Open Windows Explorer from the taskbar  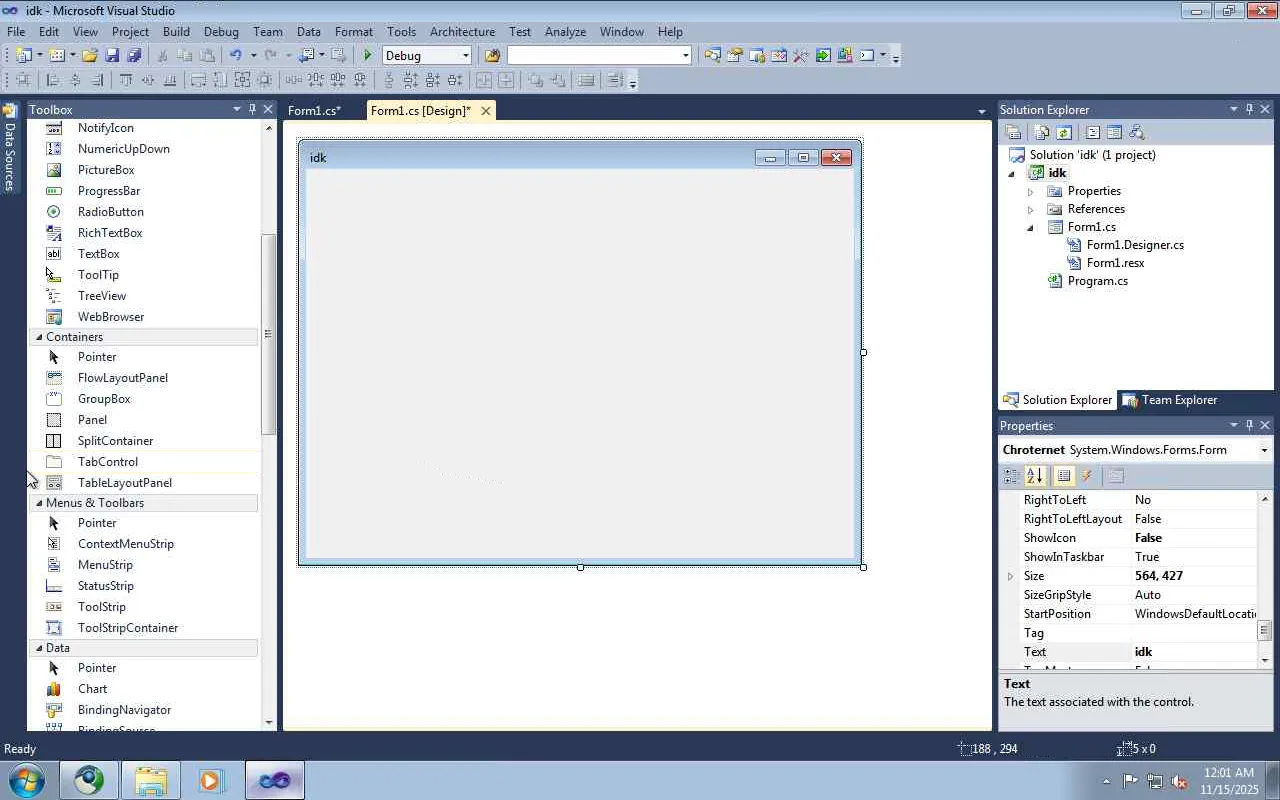151,780
